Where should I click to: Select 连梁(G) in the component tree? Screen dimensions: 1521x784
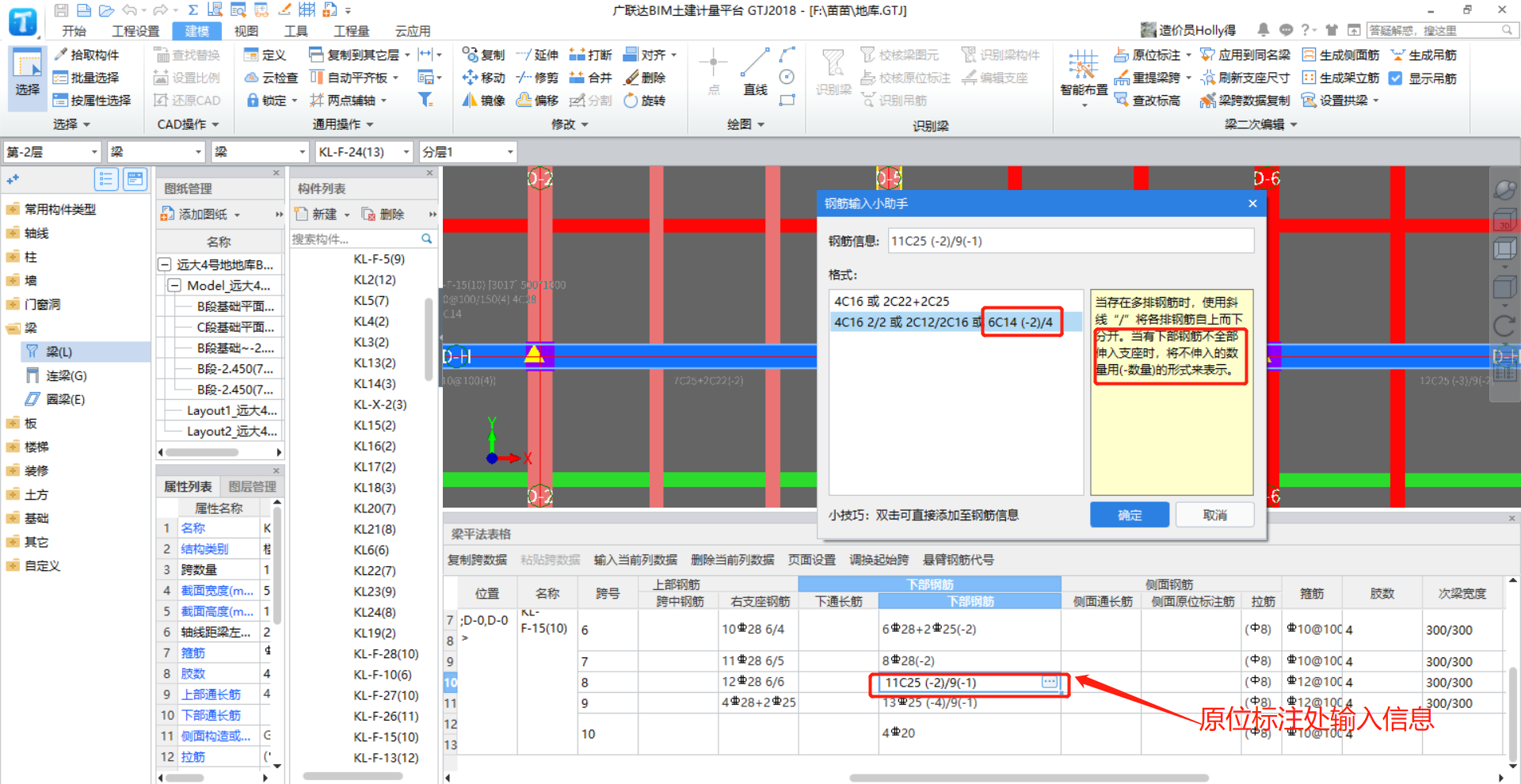66,375
